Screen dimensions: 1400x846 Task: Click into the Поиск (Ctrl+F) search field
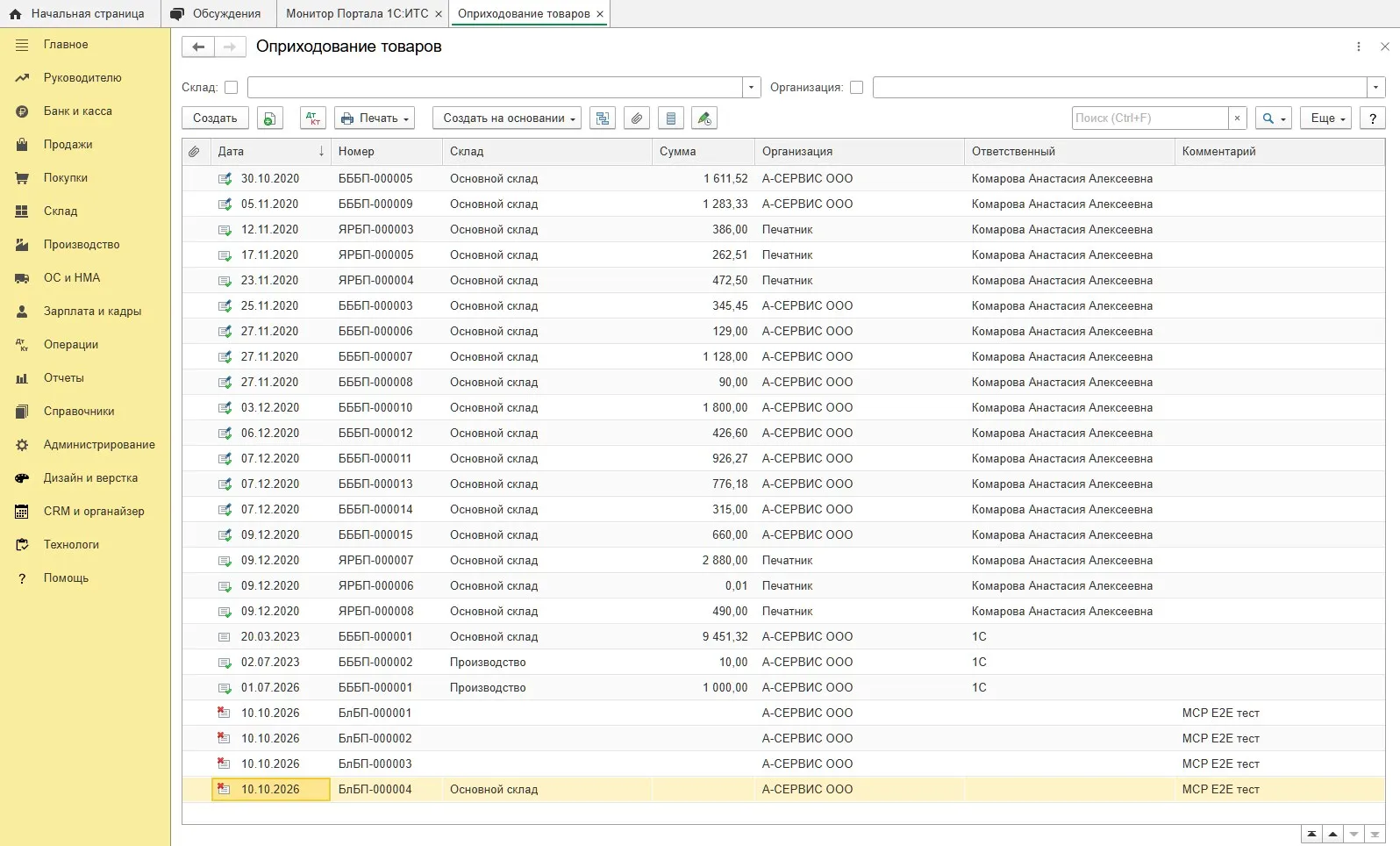tap(1150, 118)
